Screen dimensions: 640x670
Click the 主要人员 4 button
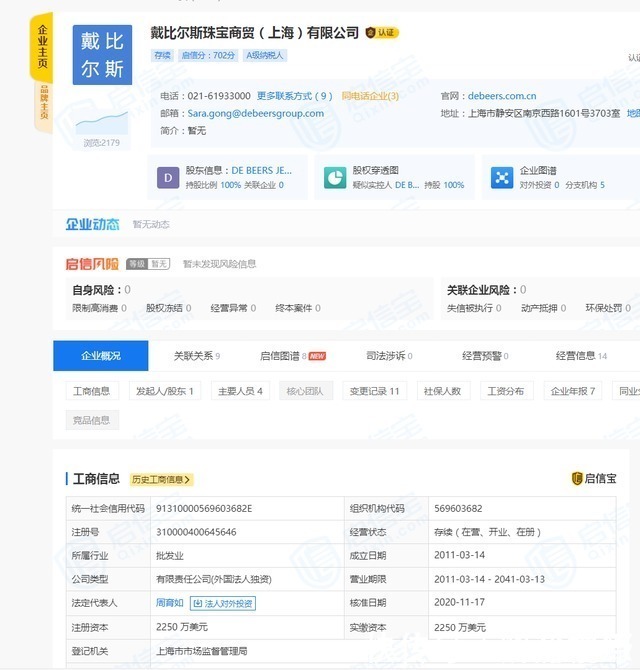pyautogui.click(x=240, y=391)
